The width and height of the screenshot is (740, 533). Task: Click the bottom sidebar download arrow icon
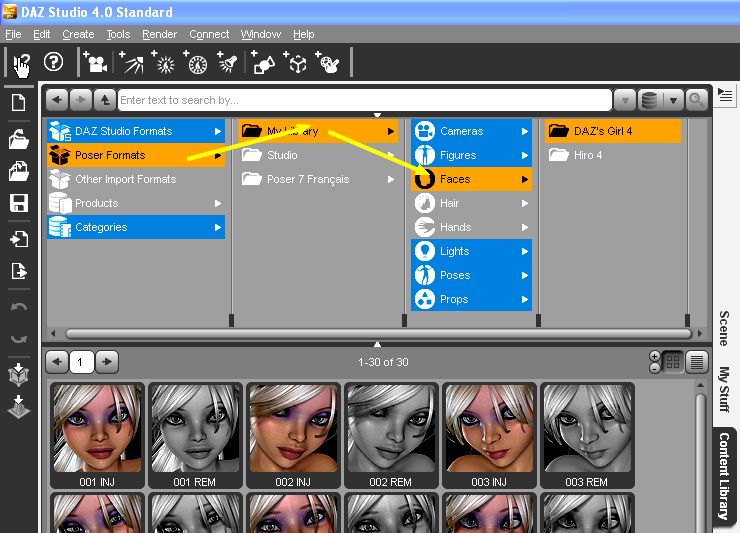(x=19, y=407)
